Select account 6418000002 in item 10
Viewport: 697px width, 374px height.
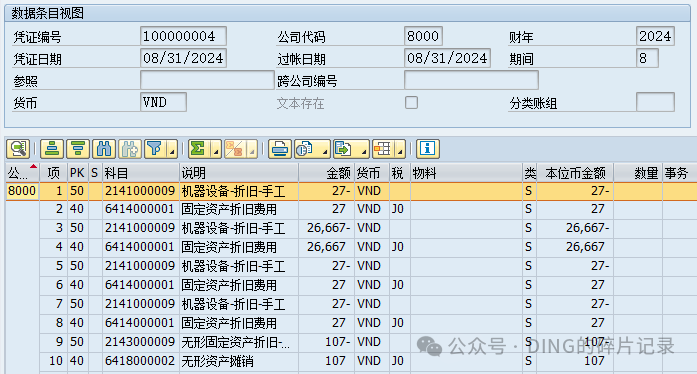(x=140, y=361)
